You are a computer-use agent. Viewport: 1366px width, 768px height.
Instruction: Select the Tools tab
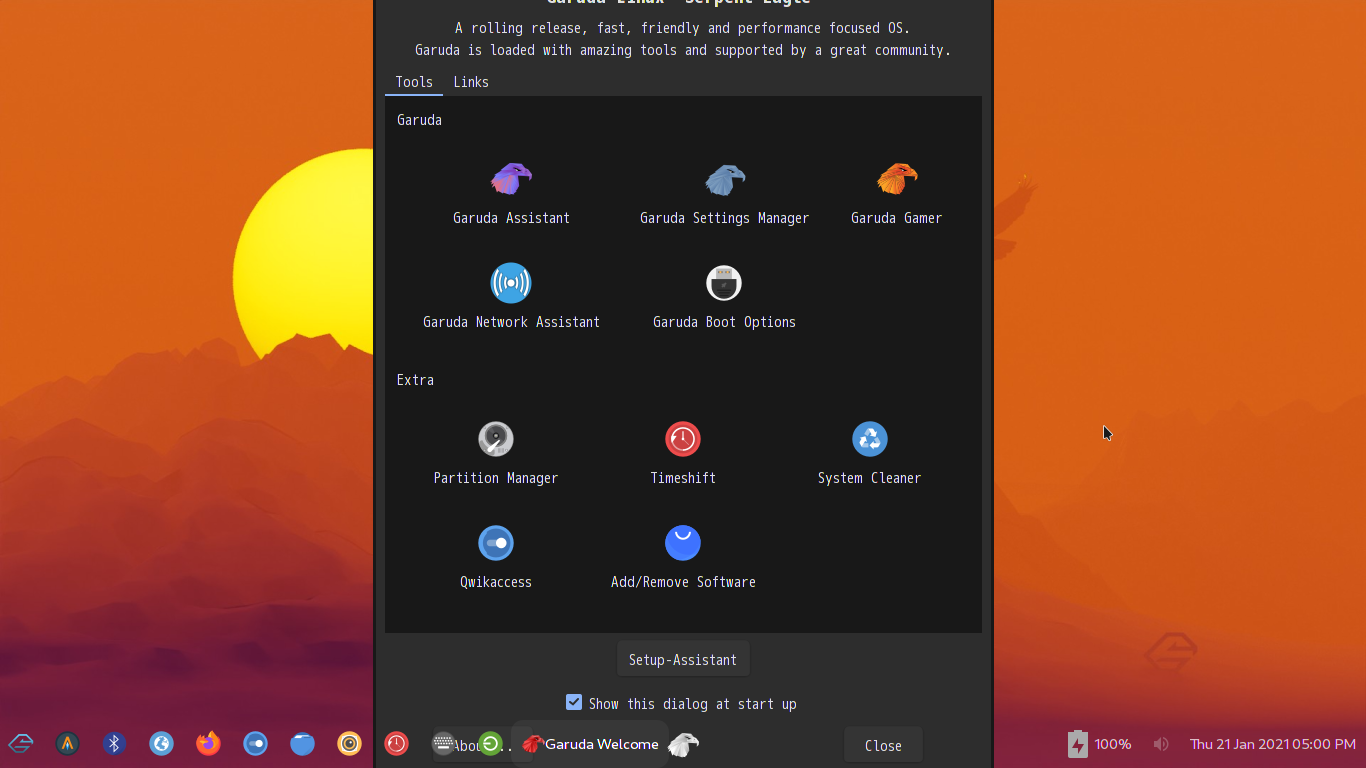coord(414,82)
